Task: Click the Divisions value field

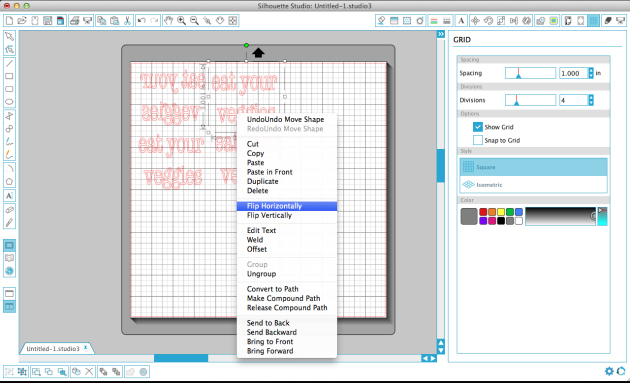Action: [573, 100]
